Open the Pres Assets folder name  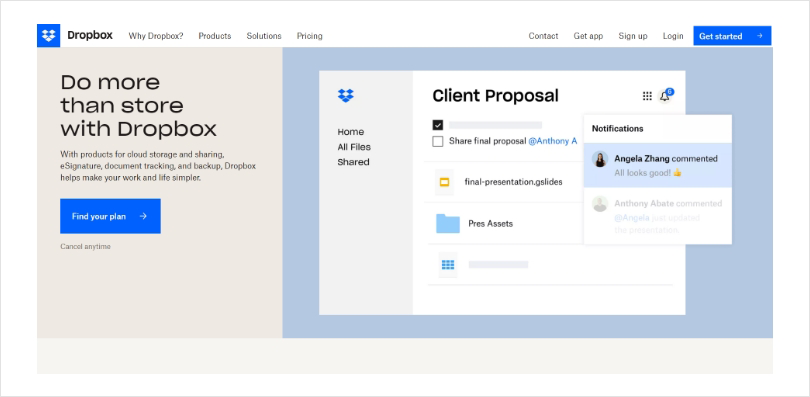coord(490,224)
